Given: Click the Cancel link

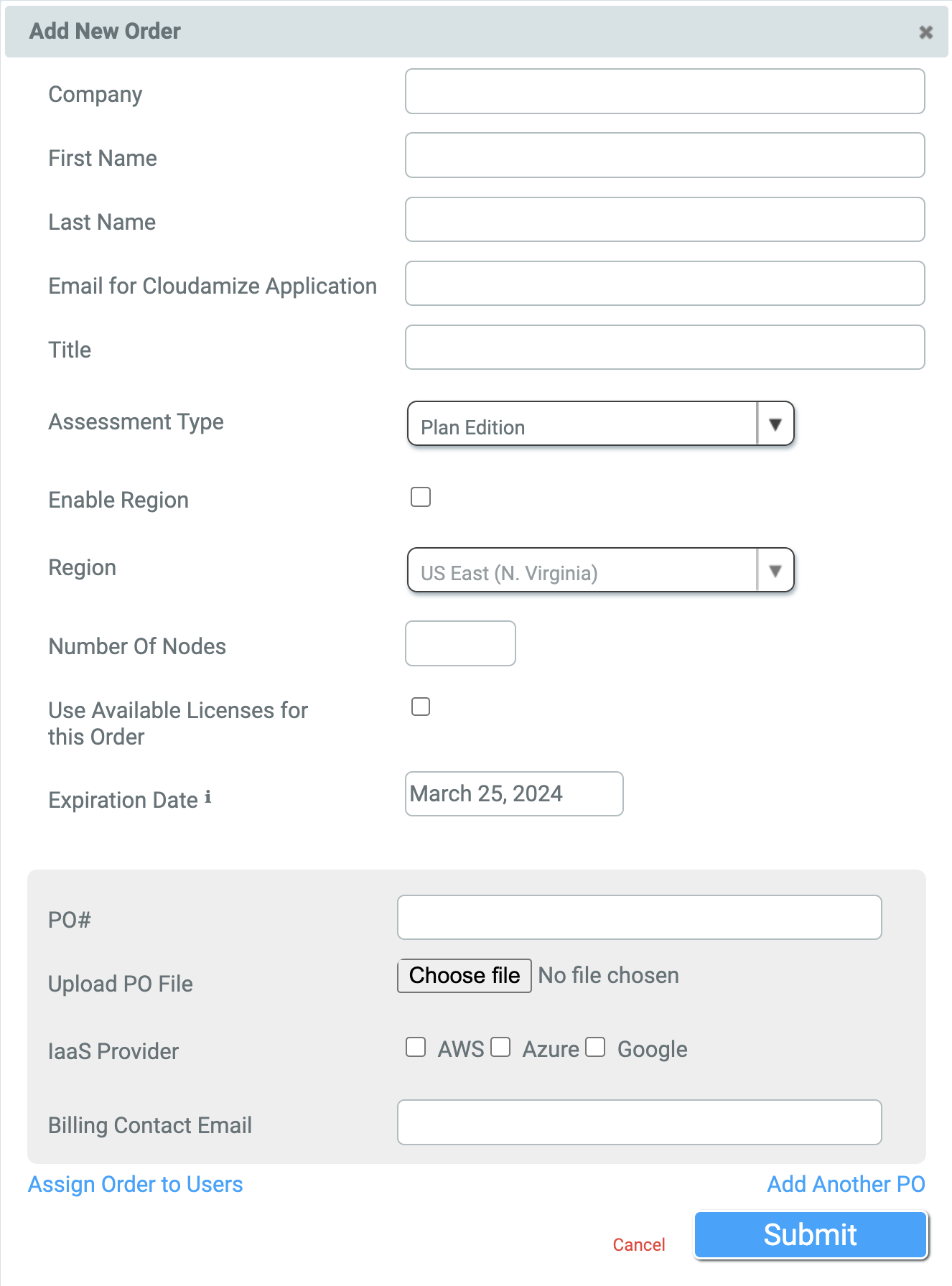Looking at the screenshot, I should coord(638,1244).
